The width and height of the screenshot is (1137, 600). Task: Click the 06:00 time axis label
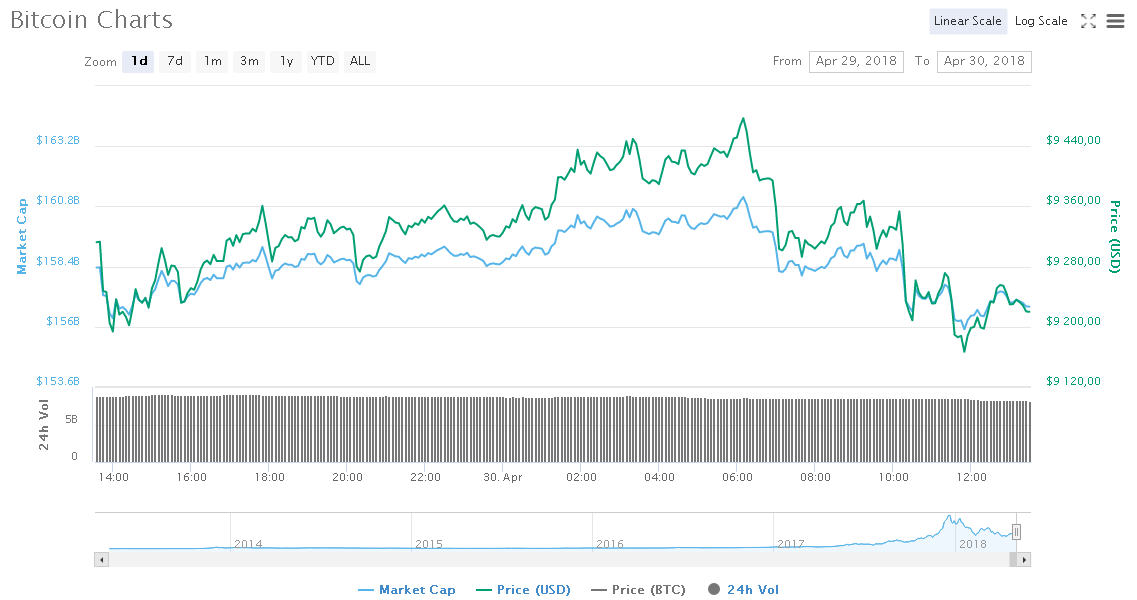click(x=737, y=477)
